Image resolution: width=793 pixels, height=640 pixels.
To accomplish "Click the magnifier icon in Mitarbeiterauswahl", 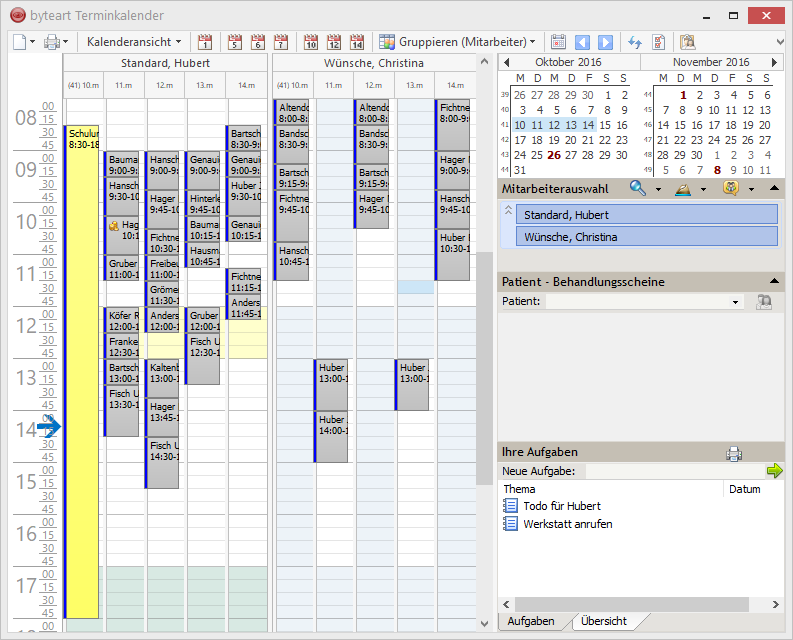I will click(637, 188).
